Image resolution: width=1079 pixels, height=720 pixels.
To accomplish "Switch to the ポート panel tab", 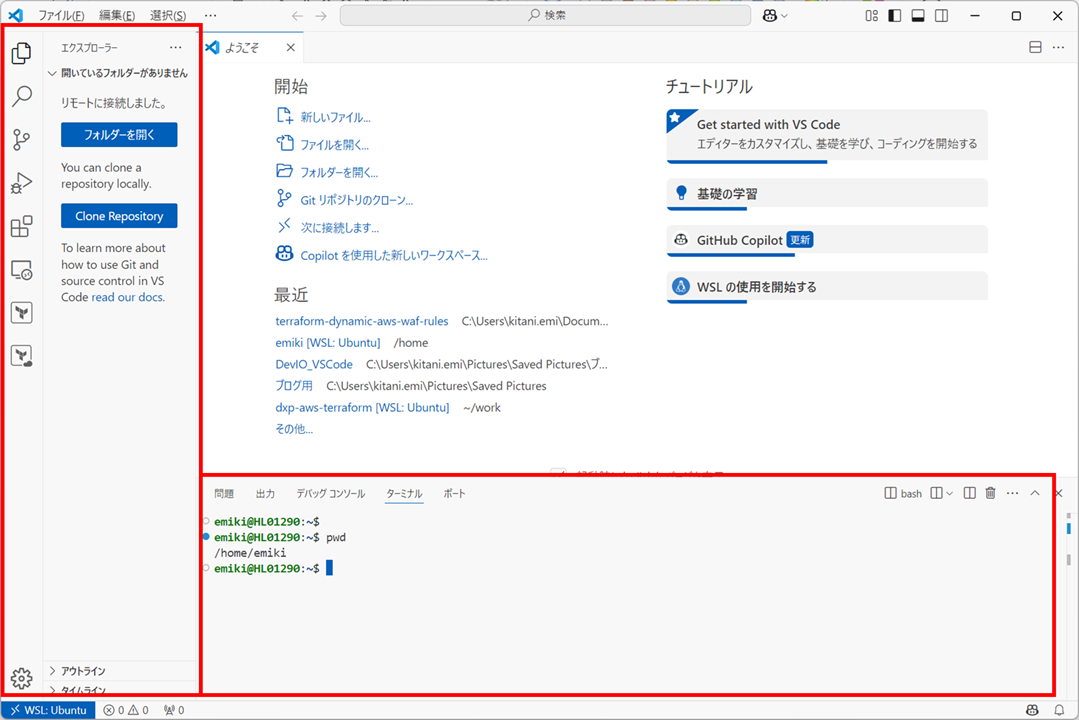I will (x=454, y=494).
